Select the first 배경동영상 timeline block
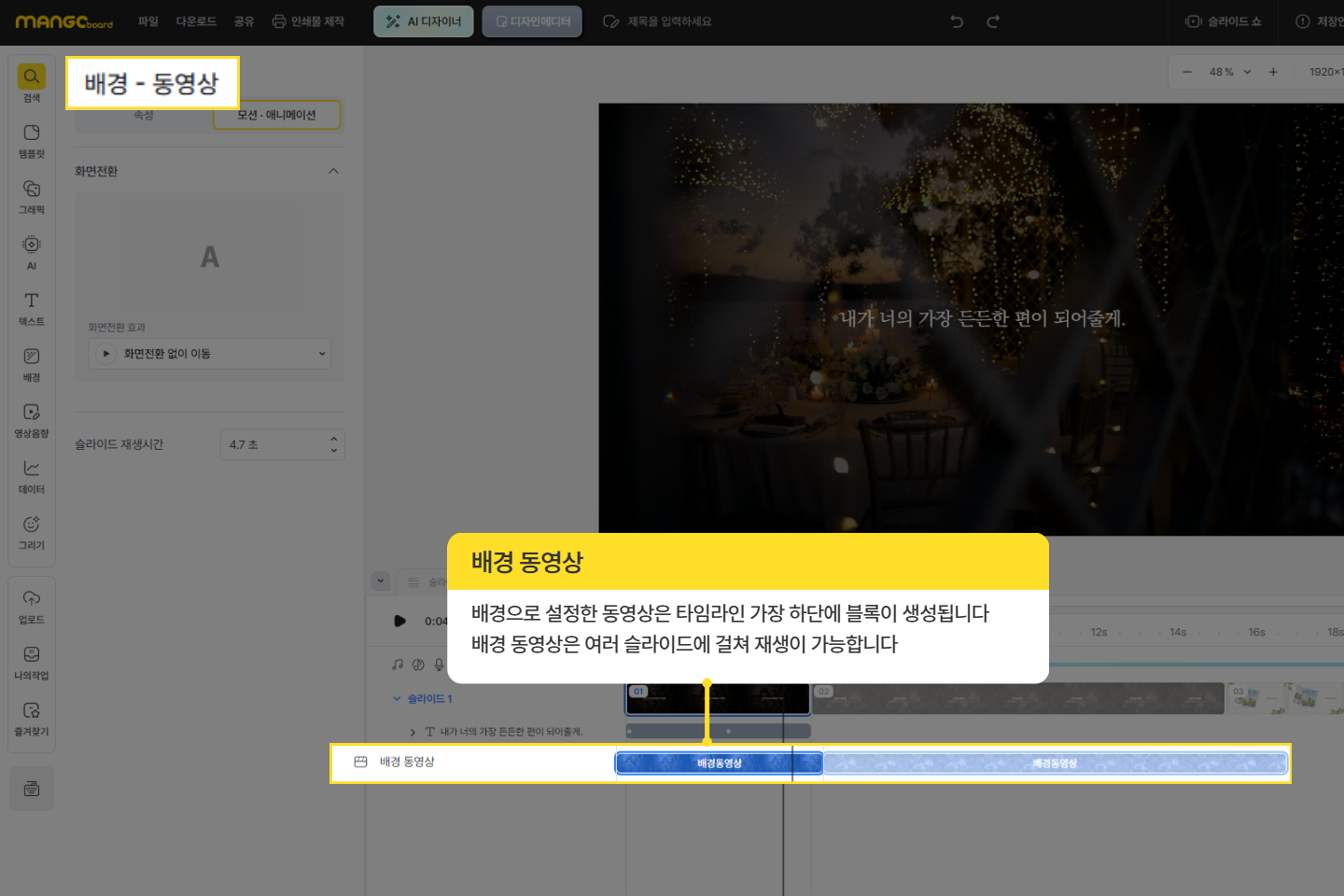Screen dimensions: 1344x896 click(x=719, y=763)
